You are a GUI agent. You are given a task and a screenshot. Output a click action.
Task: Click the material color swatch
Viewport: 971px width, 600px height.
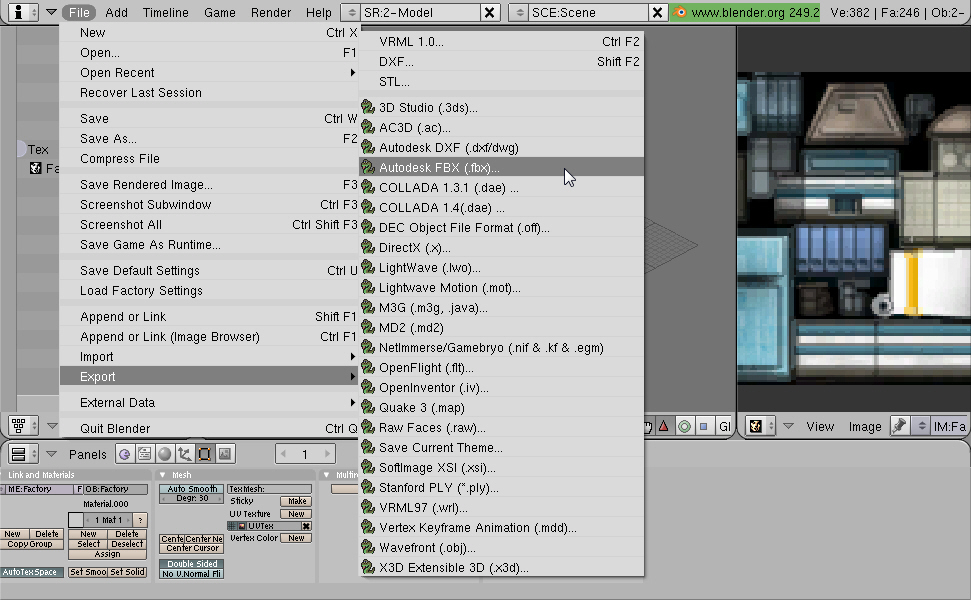[76, 520]
